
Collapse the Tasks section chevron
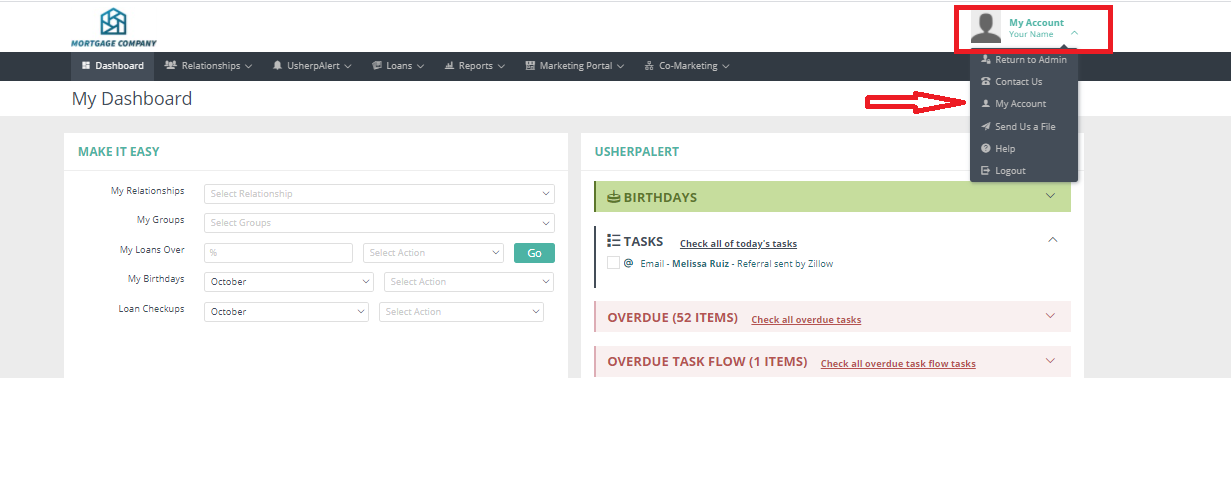(1052, 240)
